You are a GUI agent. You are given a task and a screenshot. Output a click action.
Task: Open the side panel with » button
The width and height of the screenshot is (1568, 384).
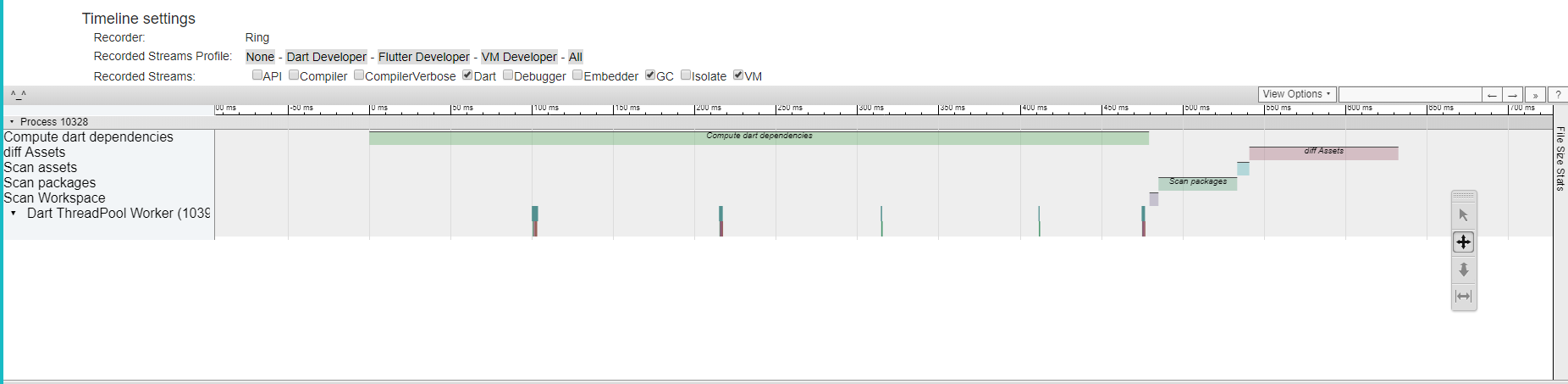tap(1535, 95)
